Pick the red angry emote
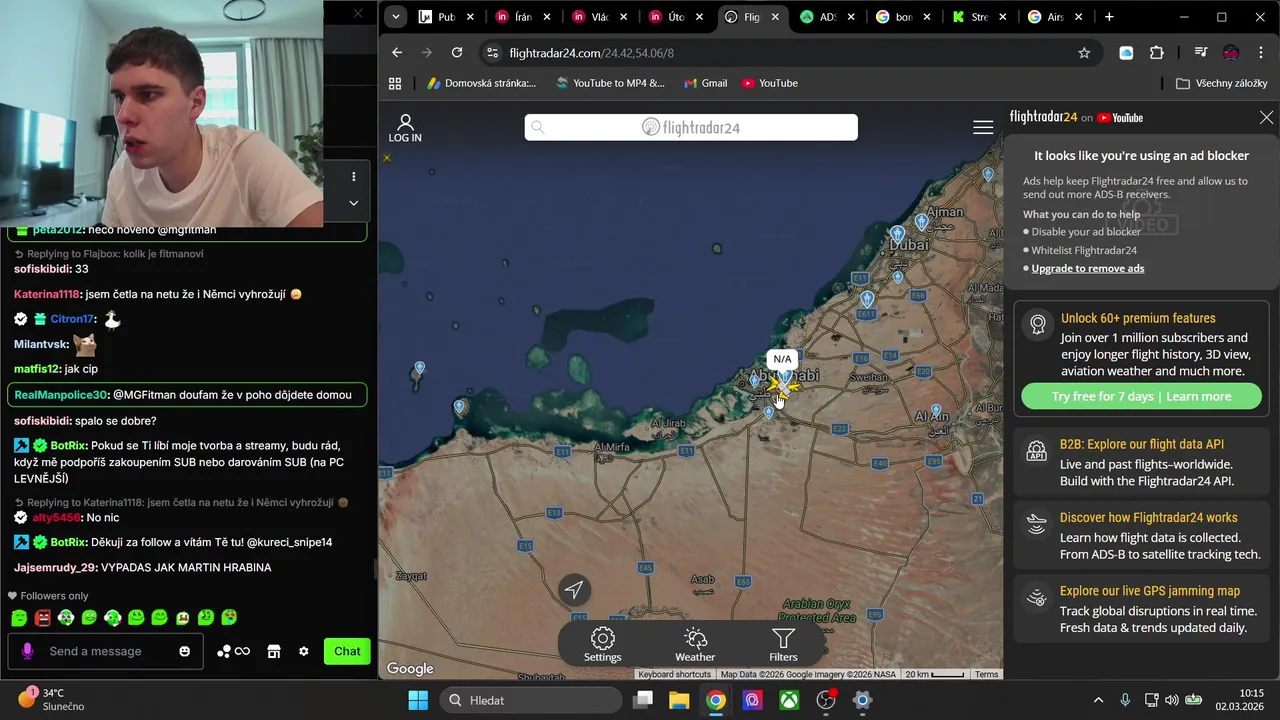This screenshot has height=720, width=1280. point(42,618)
